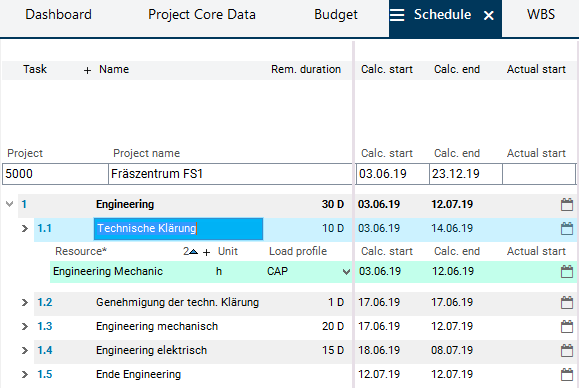Open task link 1.2
This screenshot has width=579, height=388.
click(45, 302)
